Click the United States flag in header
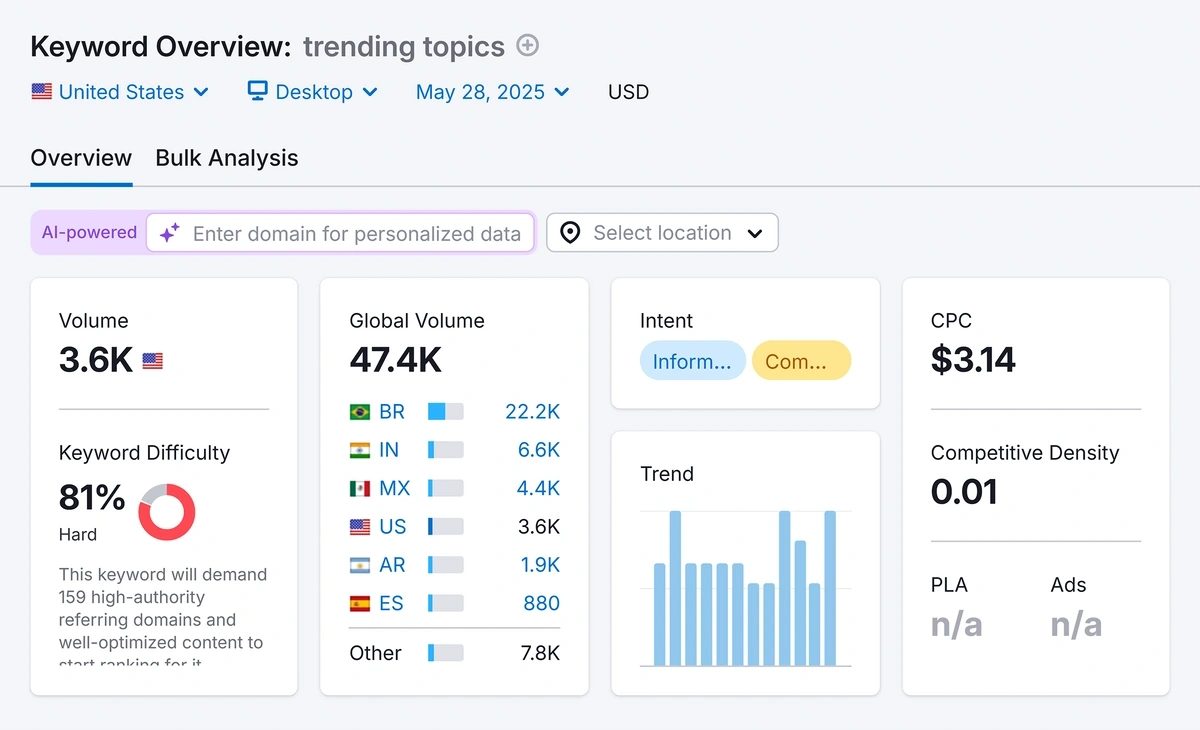 point(41,92)
